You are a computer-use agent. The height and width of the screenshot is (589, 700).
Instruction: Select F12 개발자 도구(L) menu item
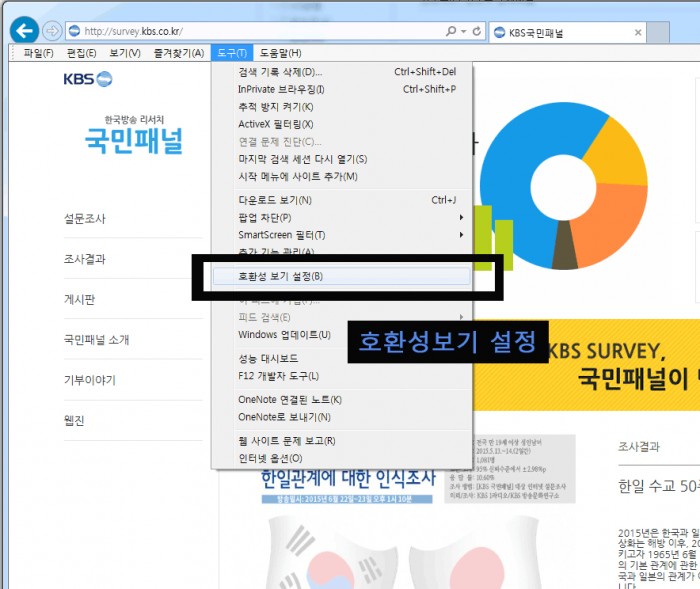[x=278, y=376]
